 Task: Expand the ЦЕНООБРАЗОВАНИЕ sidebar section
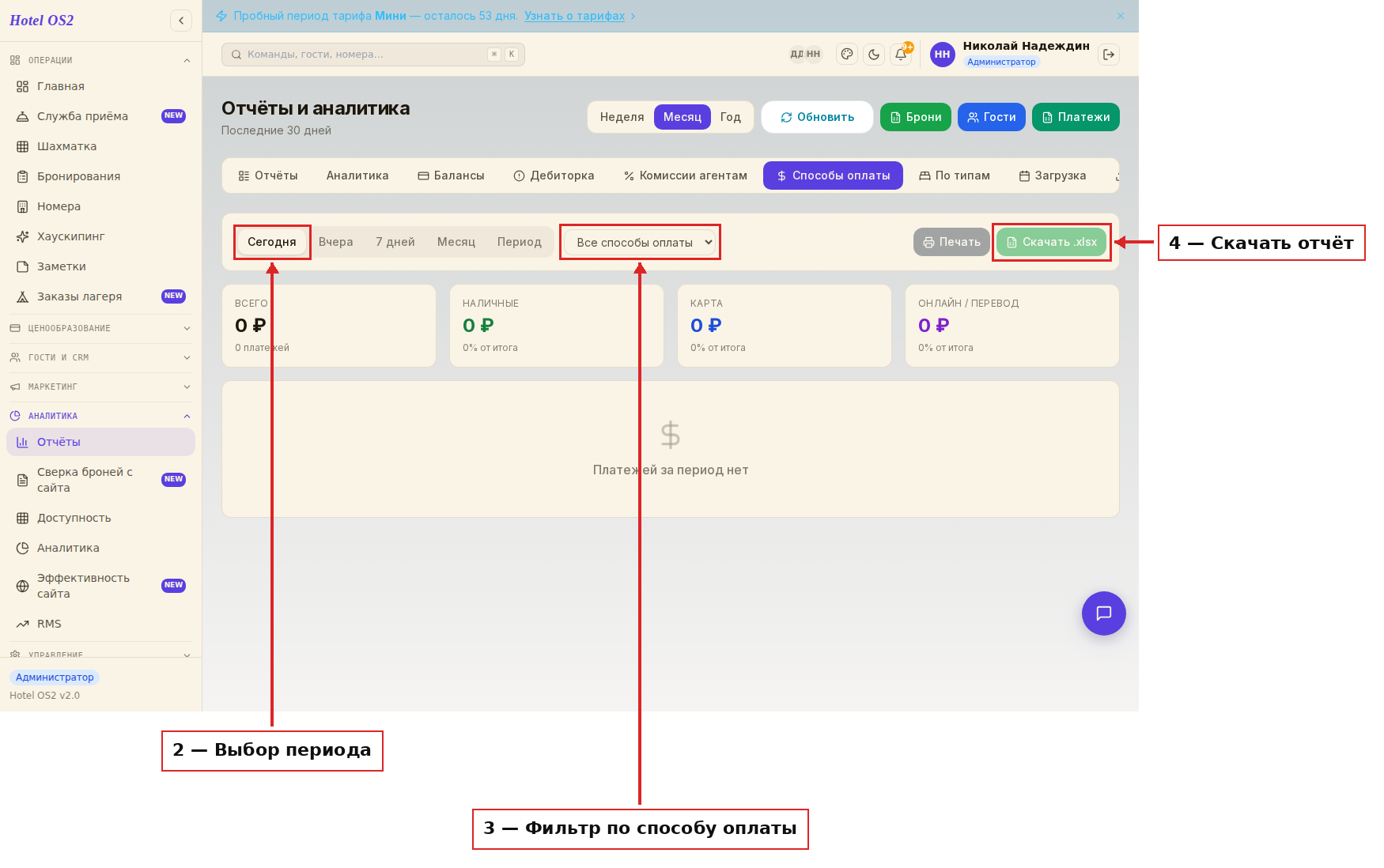(x=100, y=328)
